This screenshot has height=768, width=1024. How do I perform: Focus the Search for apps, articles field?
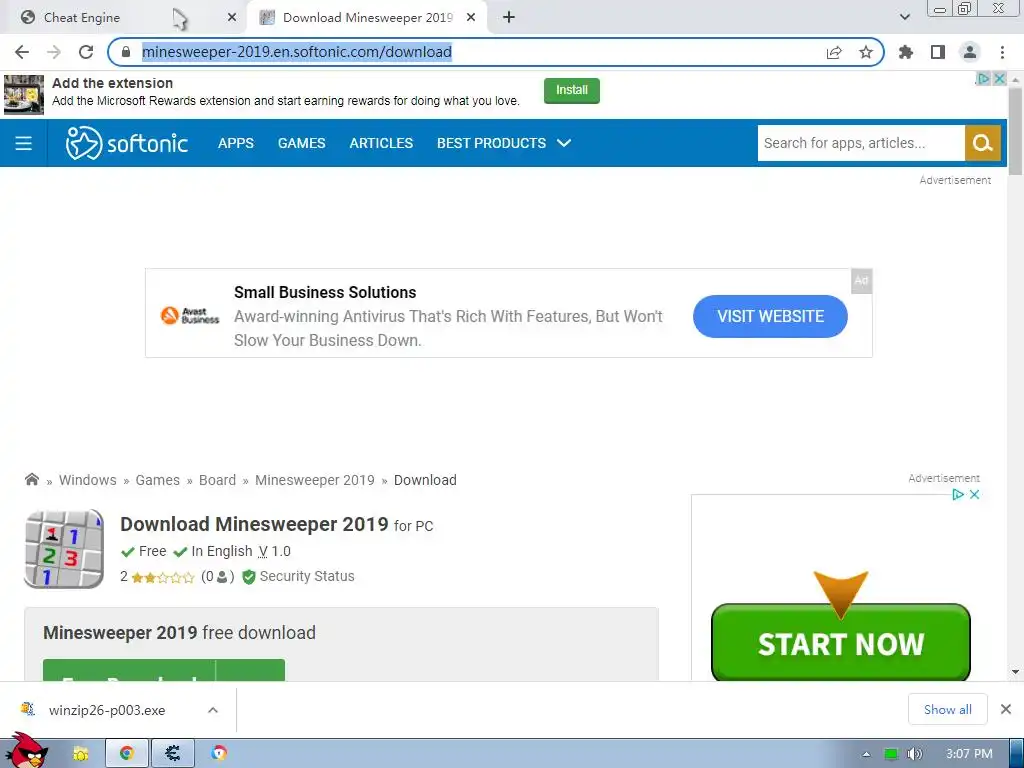[861, 143]
